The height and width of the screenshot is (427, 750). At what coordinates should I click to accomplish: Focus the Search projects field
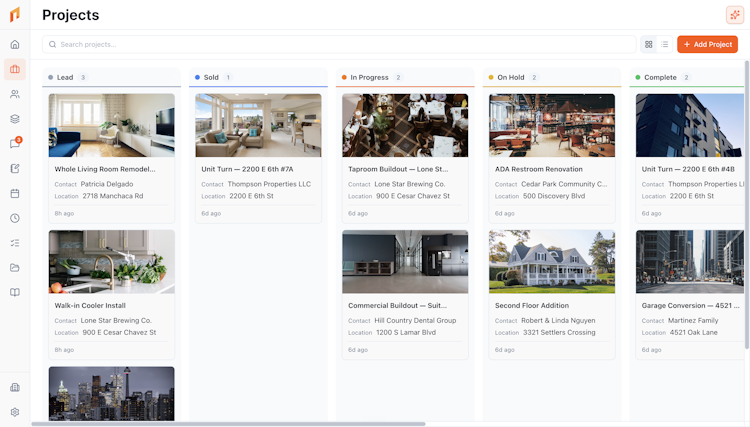click(339, 44)
